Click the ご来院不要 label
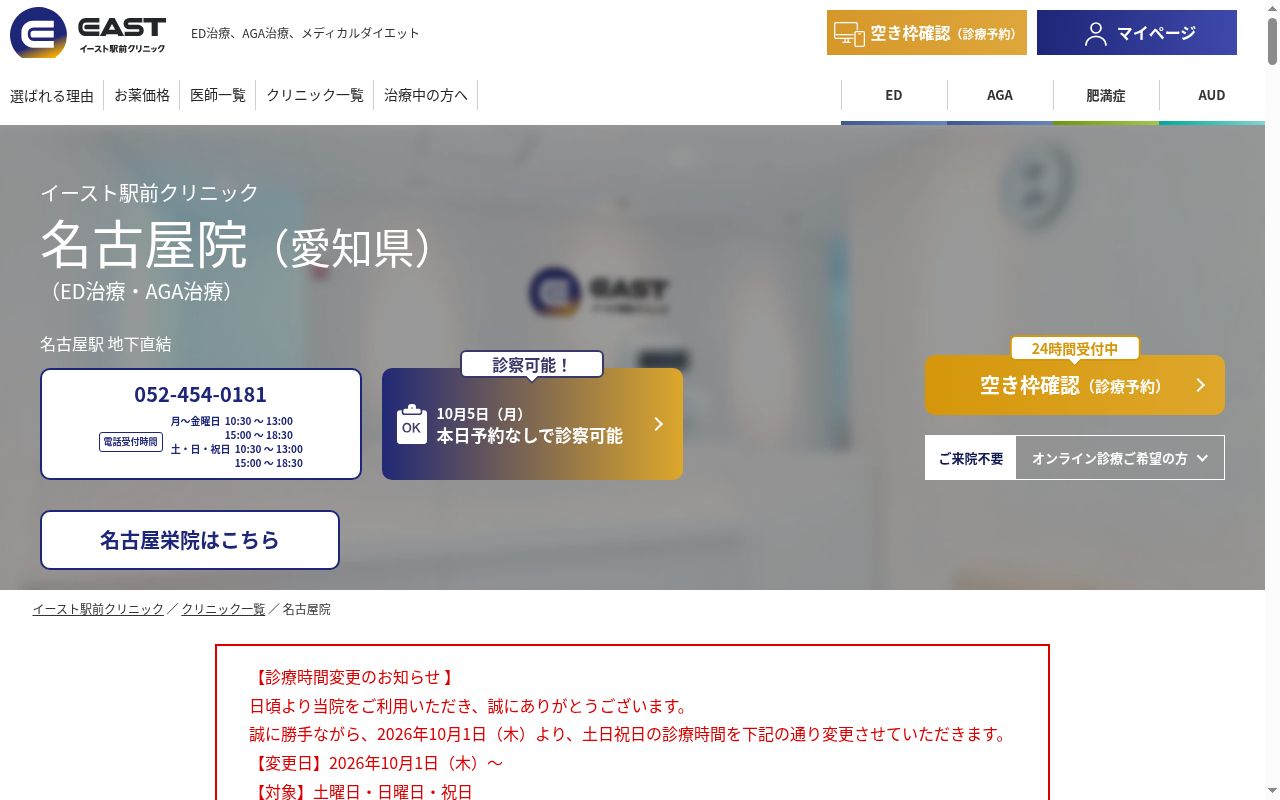 (x=971, y=458)
